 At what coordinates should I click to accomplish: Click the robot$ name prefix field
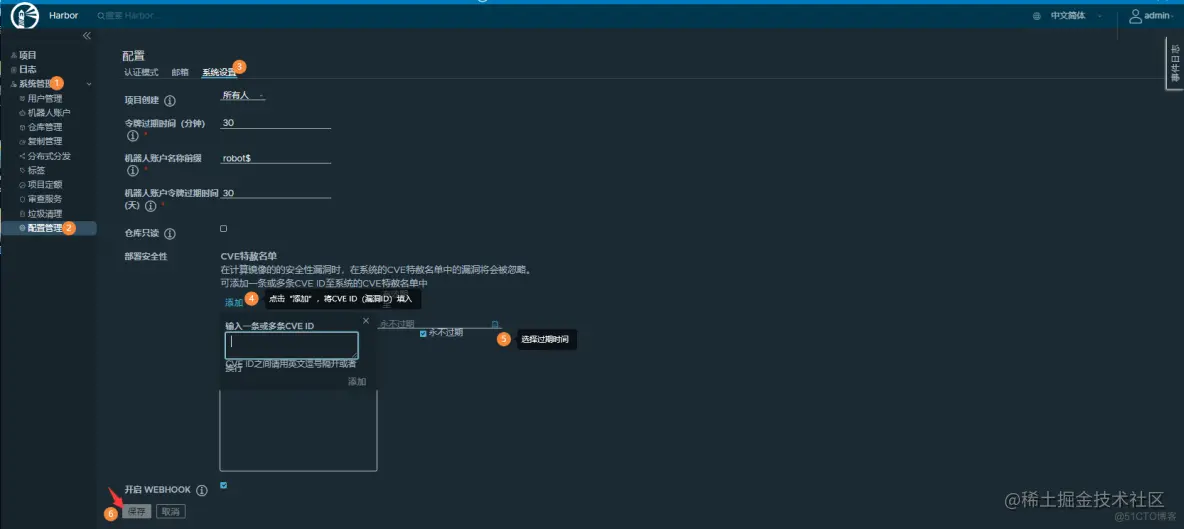(x=276, y=158)
